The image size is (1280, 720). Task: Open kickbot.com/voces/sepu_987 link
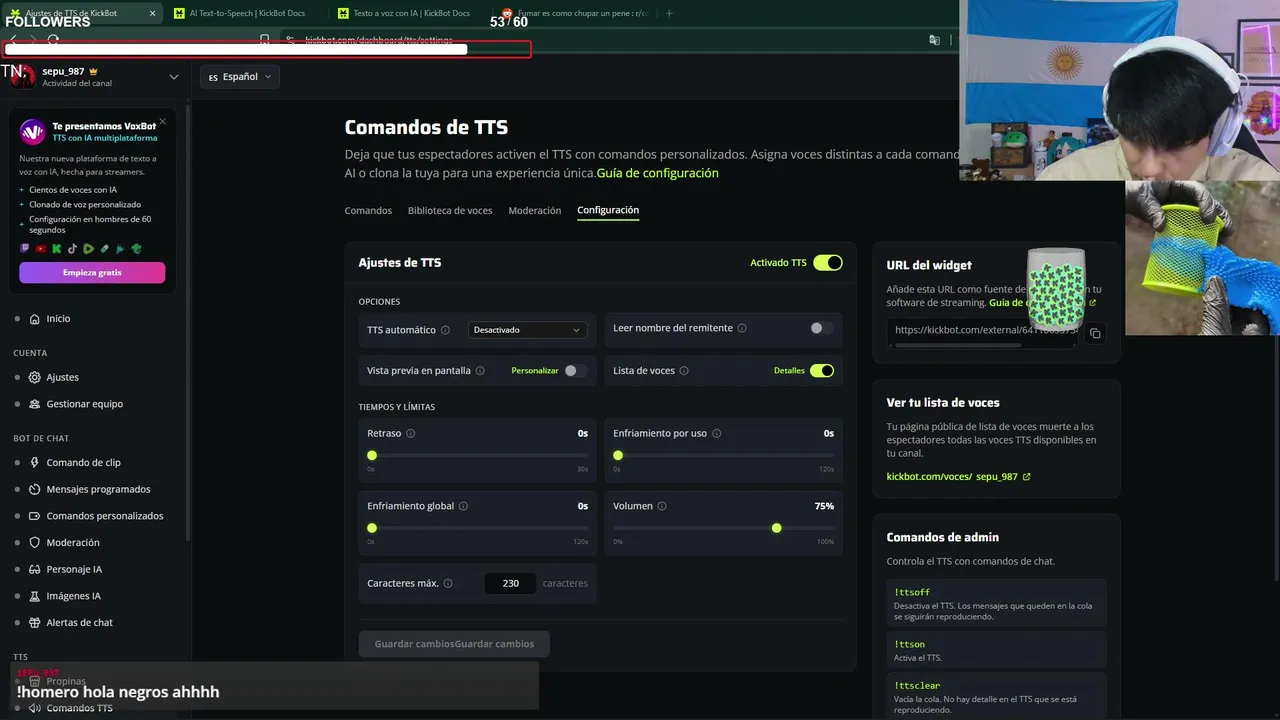click(958, 477)
